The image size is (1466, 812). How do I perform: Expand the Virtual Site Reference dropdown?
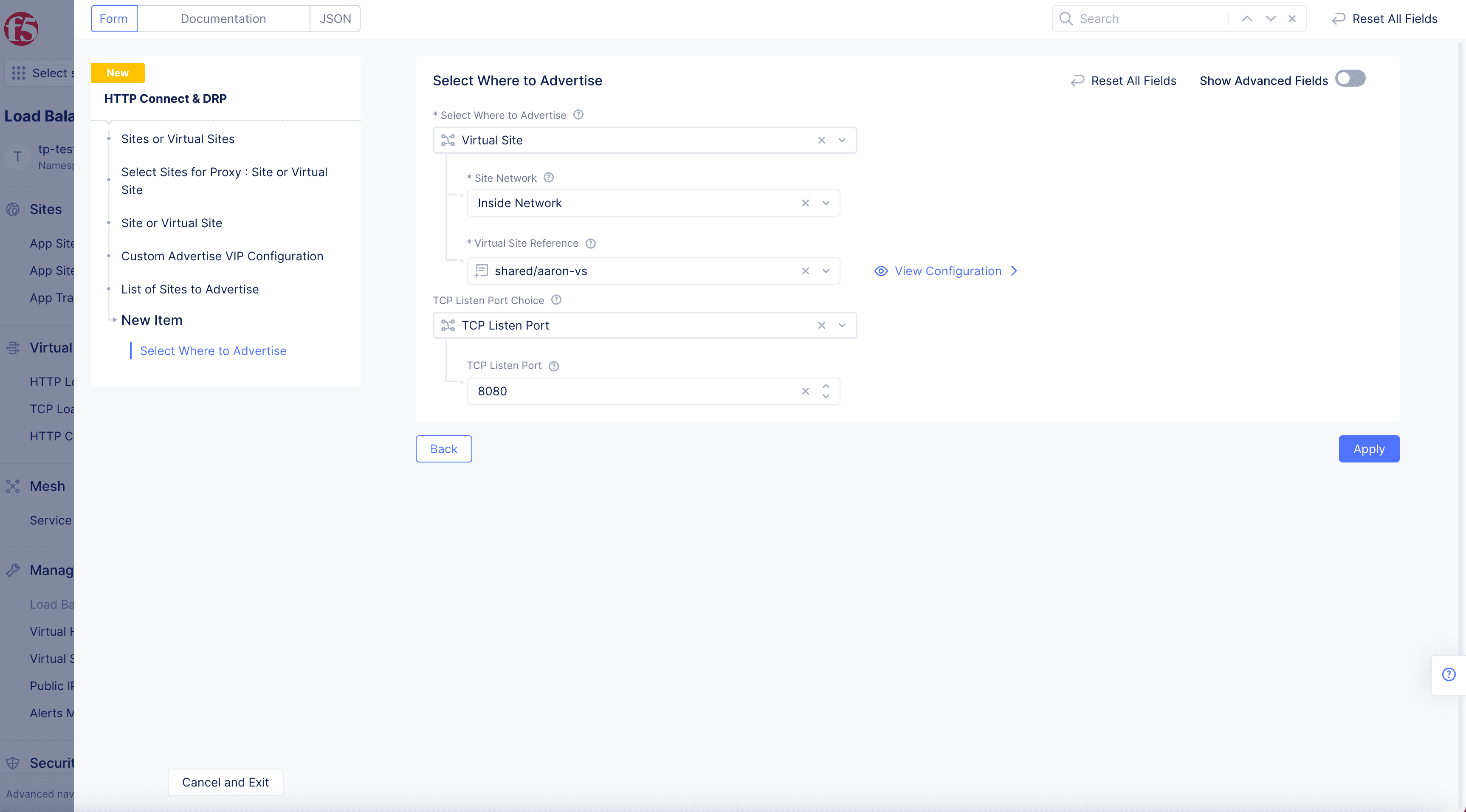826,271
